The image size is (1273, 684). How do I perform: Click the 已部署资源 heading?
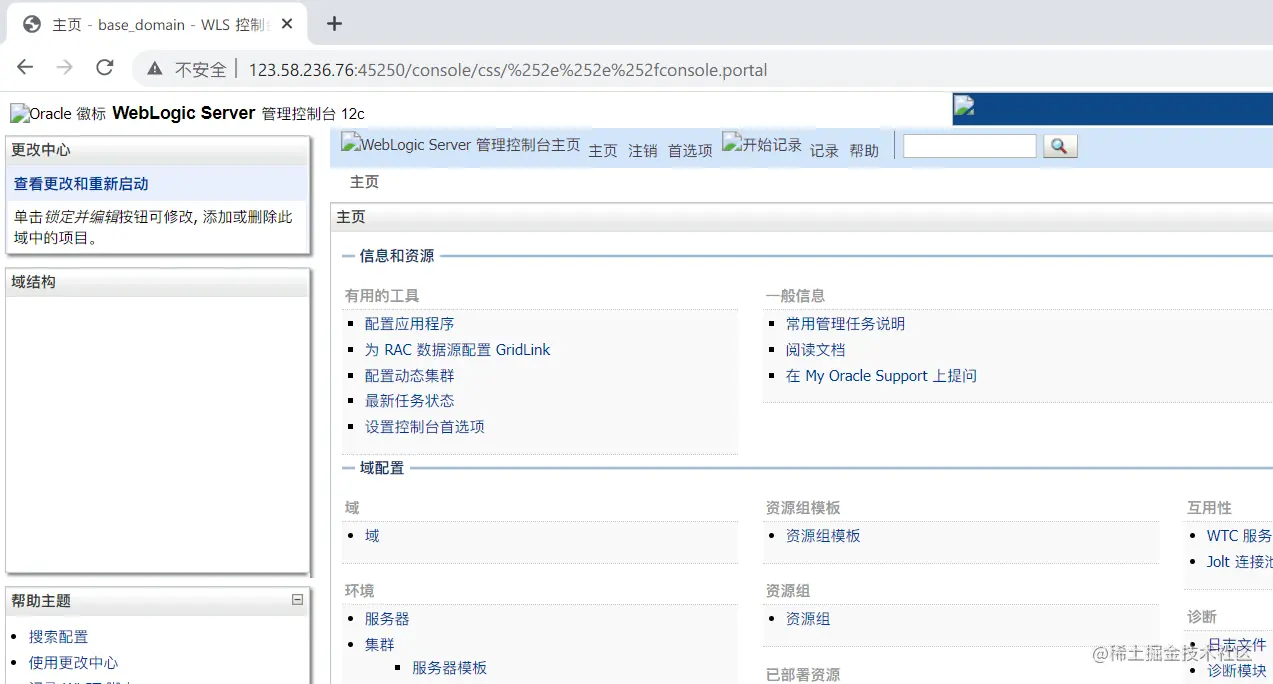803,675
